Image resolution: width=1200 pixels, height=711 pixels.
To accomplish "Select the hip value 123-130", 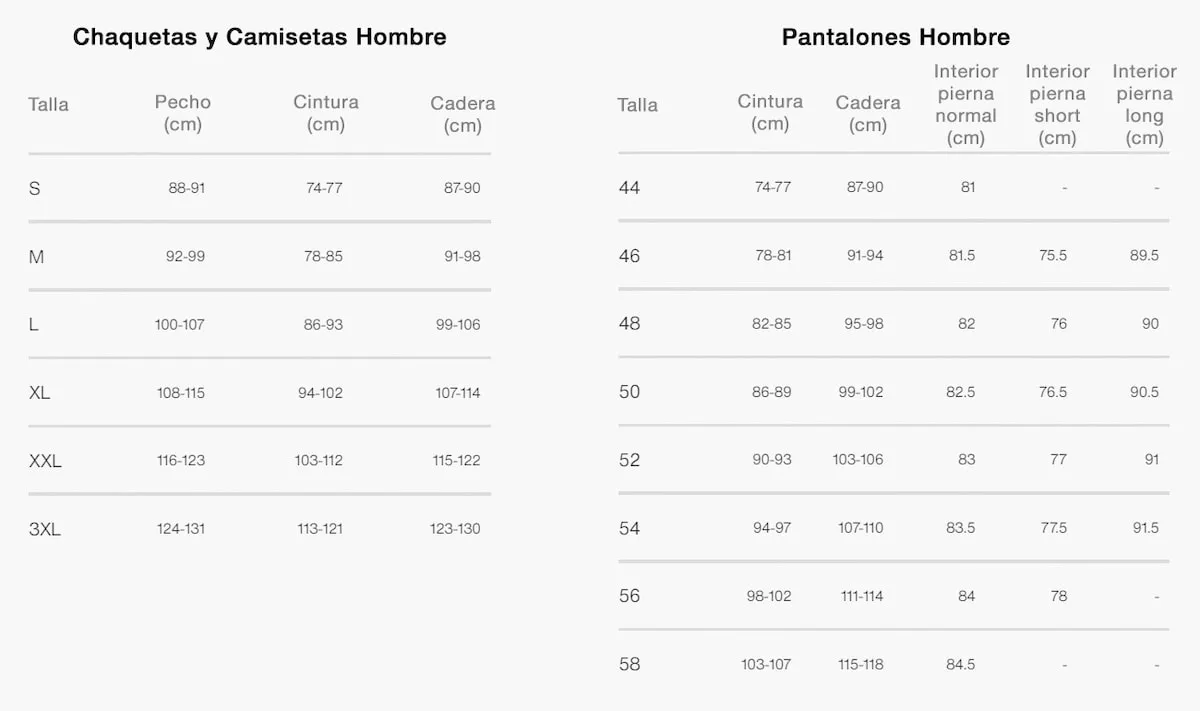I will click(455, 529).
